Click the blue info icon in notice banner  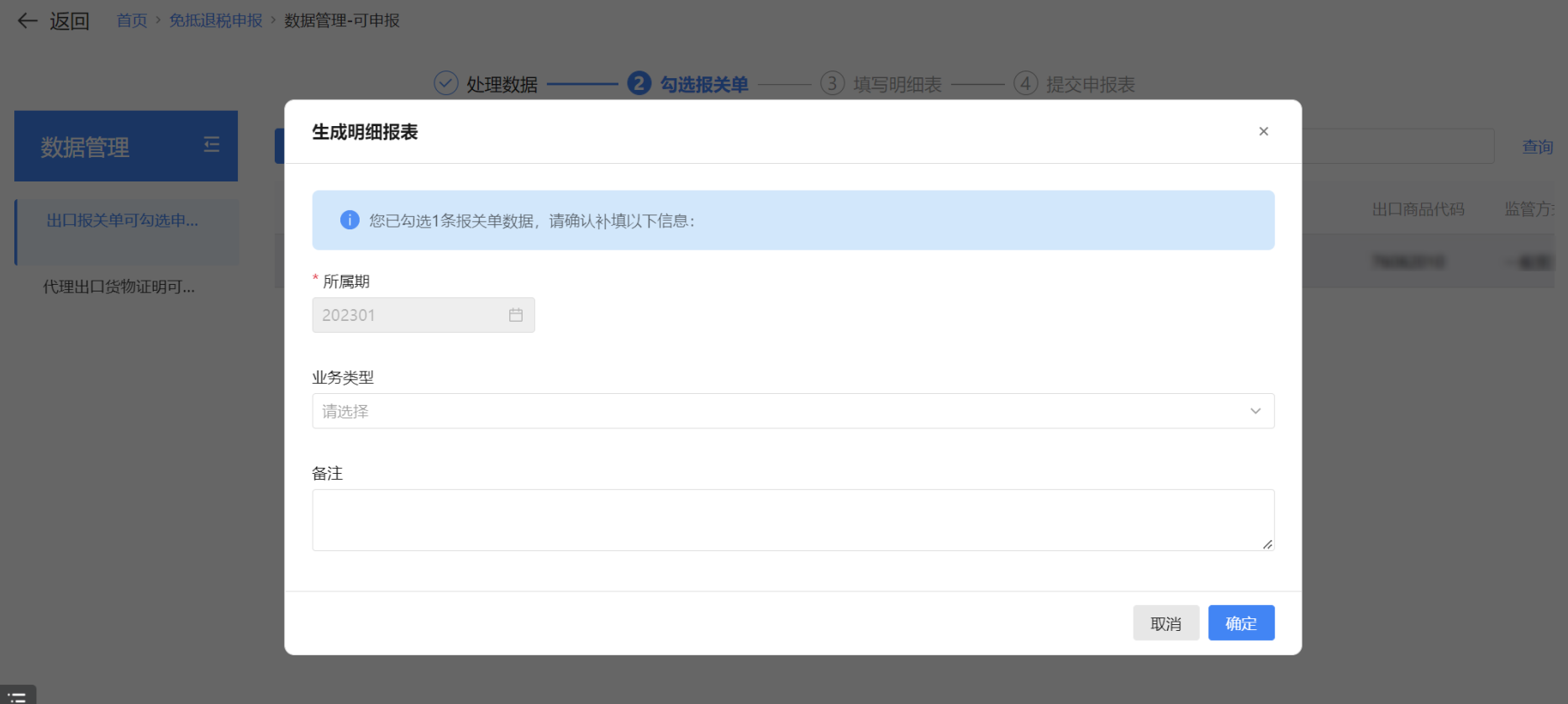pos(350,220)
